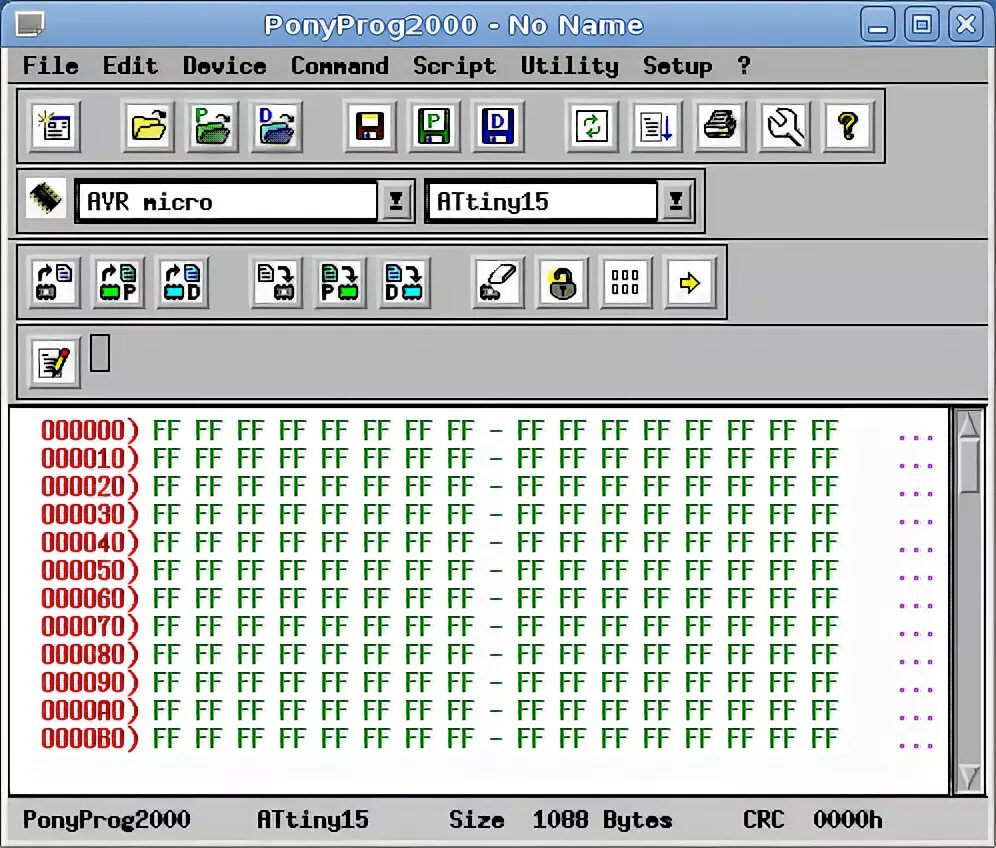Click the New Window toolbar icon
The image size is (996, 848).
tap(55, 125)
